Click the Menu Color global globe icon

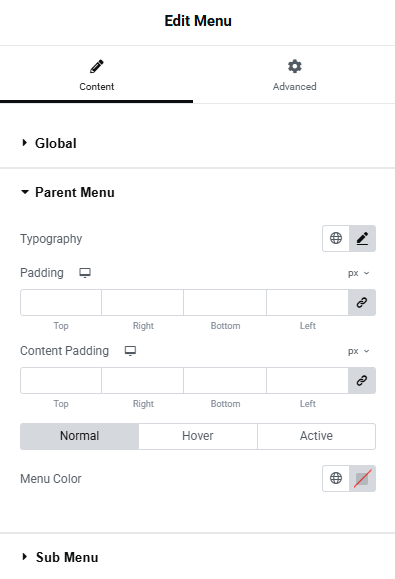[336, 478]
